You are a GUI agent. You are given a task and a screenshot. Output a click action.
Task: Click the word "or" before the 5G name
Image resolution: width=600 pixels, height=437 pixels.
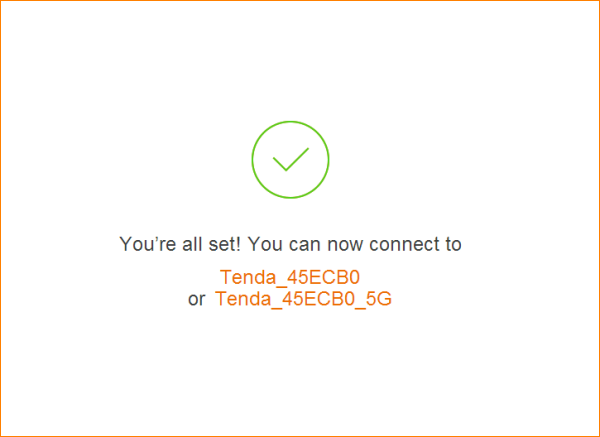(196, 300)
